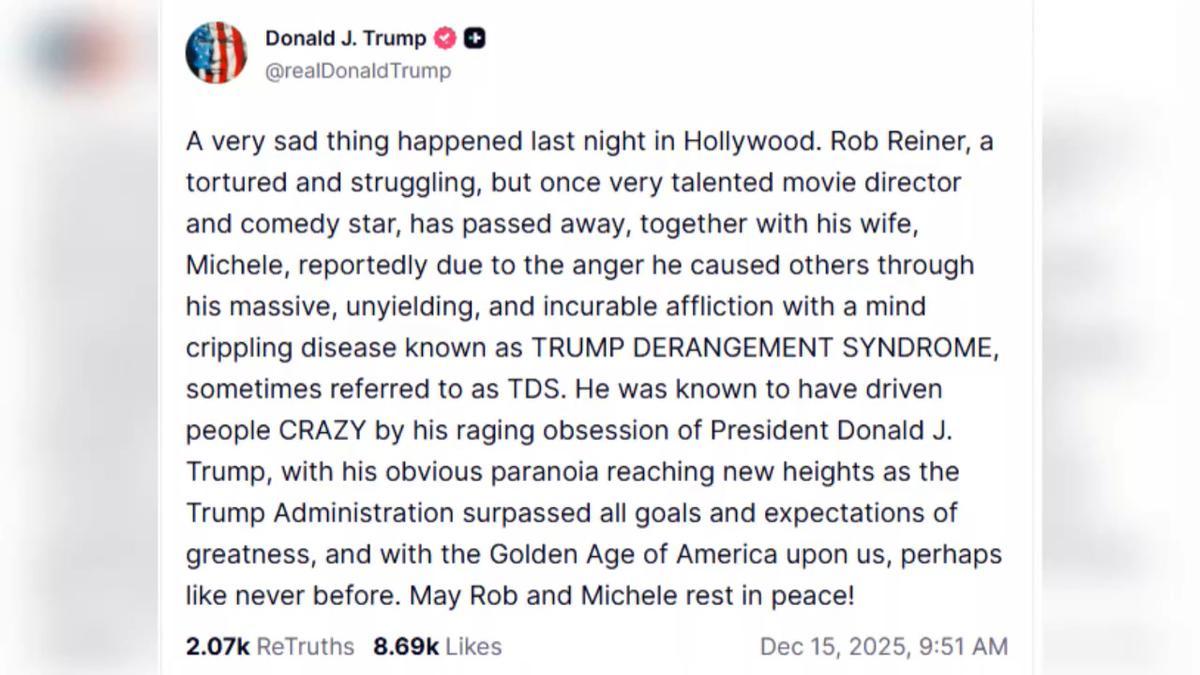Click the 2.07k ReTruths count
The image size is (1200, 675).
pyautogui.click(x=217, y=647)
